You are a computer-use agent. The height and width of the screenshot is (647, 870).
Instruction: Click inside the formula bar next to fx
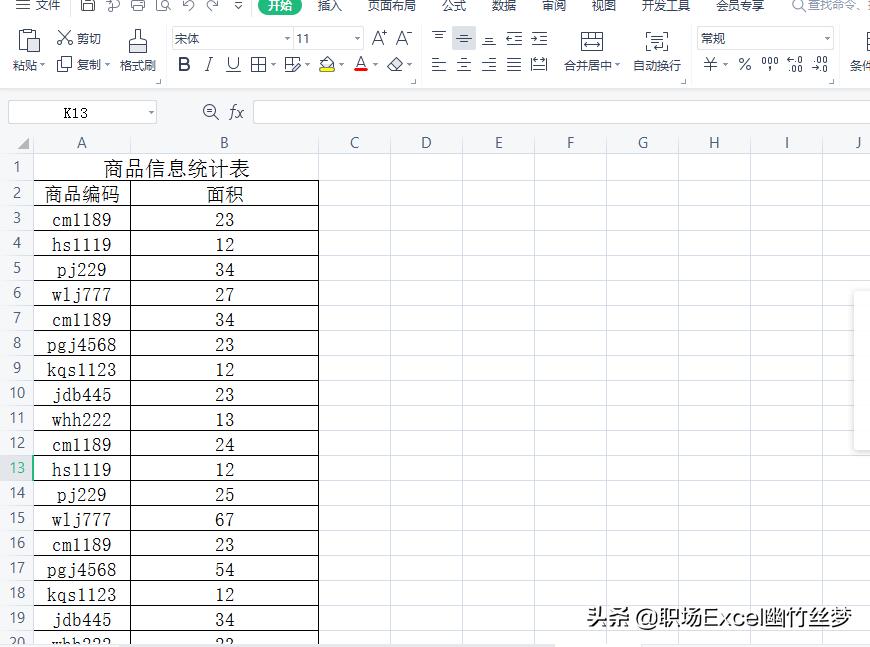[400, 112]
